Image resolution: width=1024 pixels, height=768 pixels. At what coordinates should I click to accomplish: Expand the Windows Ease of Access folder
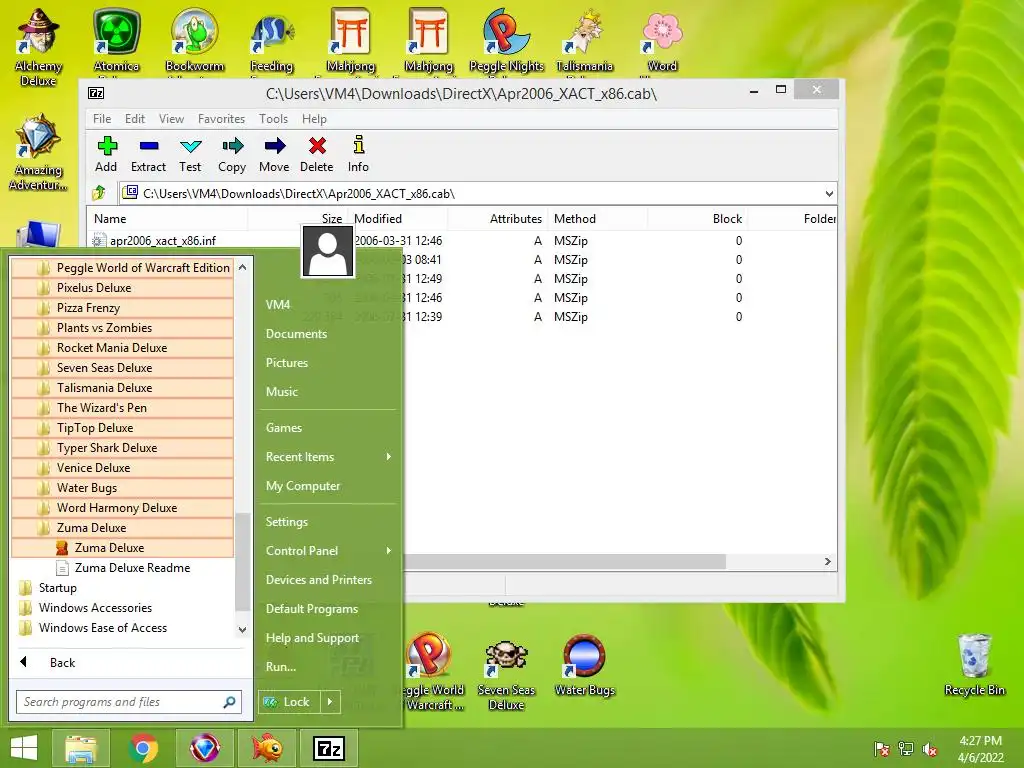[x=123, y=628]
